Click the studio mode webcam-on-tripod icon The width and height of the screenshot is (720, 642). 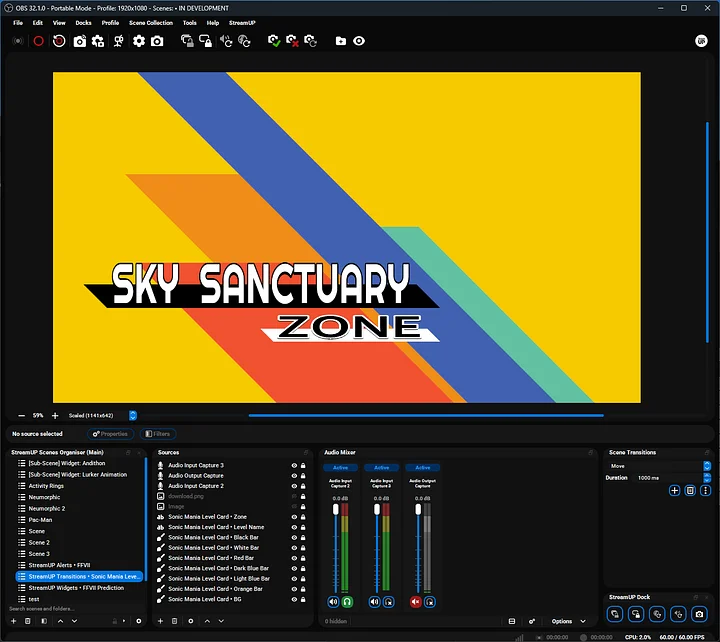coord(118,41)
